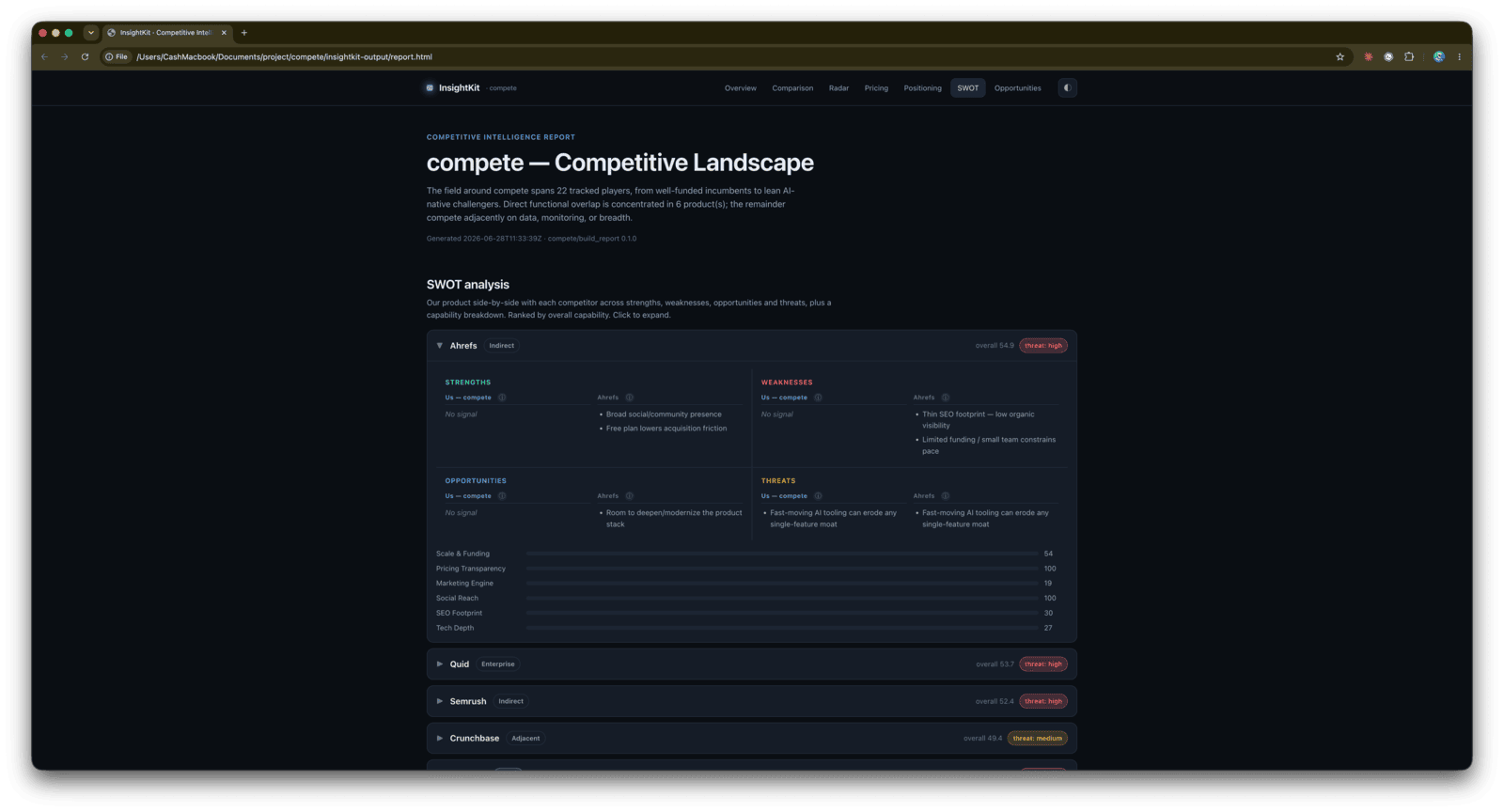Select the active SWOT nav item
1504x812 pixels.
tap(968, 88)
